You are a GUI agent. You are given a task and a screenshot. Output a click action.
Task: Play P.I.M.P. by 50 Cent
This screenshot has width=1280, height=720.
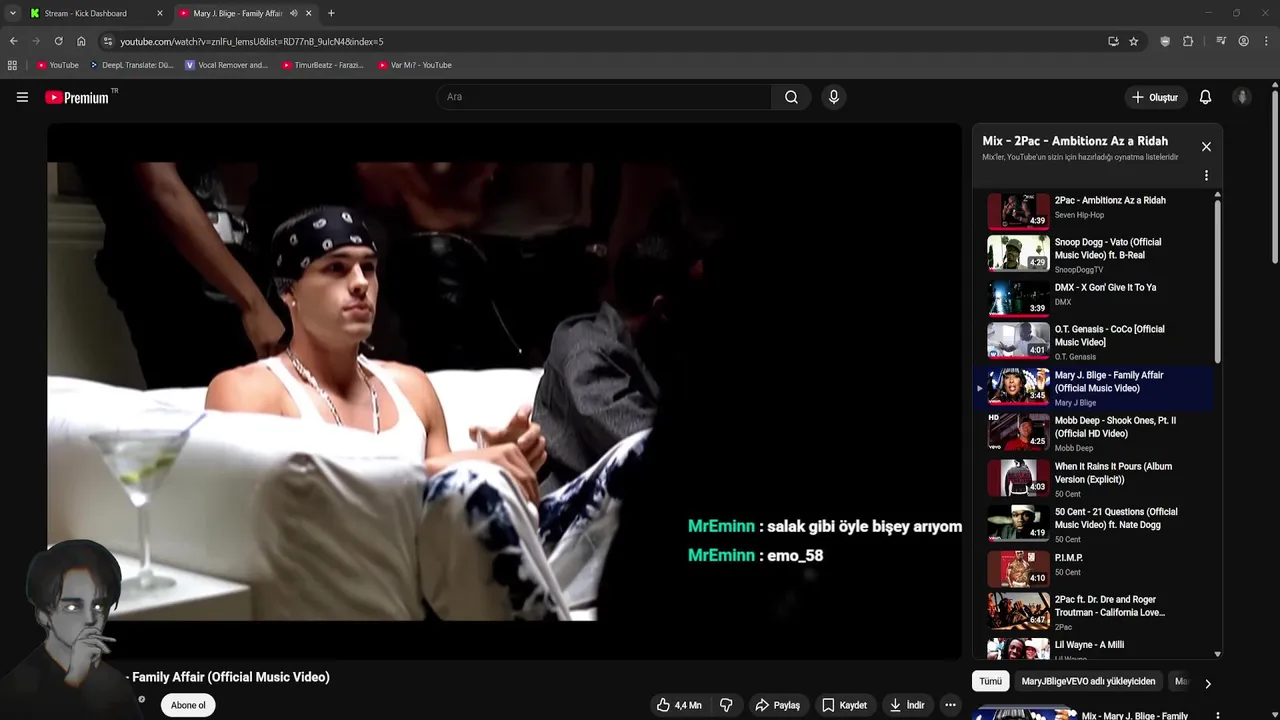[x=1093, y=568]
